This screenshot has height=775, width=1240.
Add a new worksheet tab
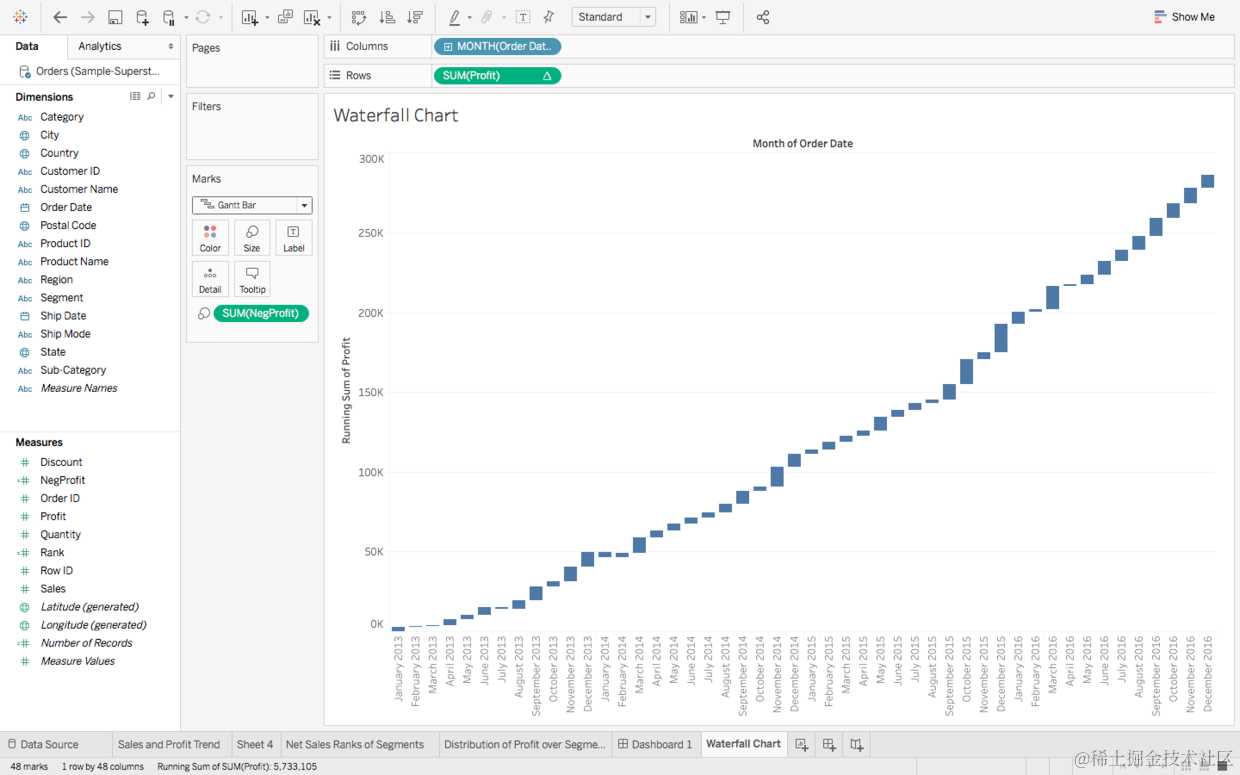coord(801,744)
